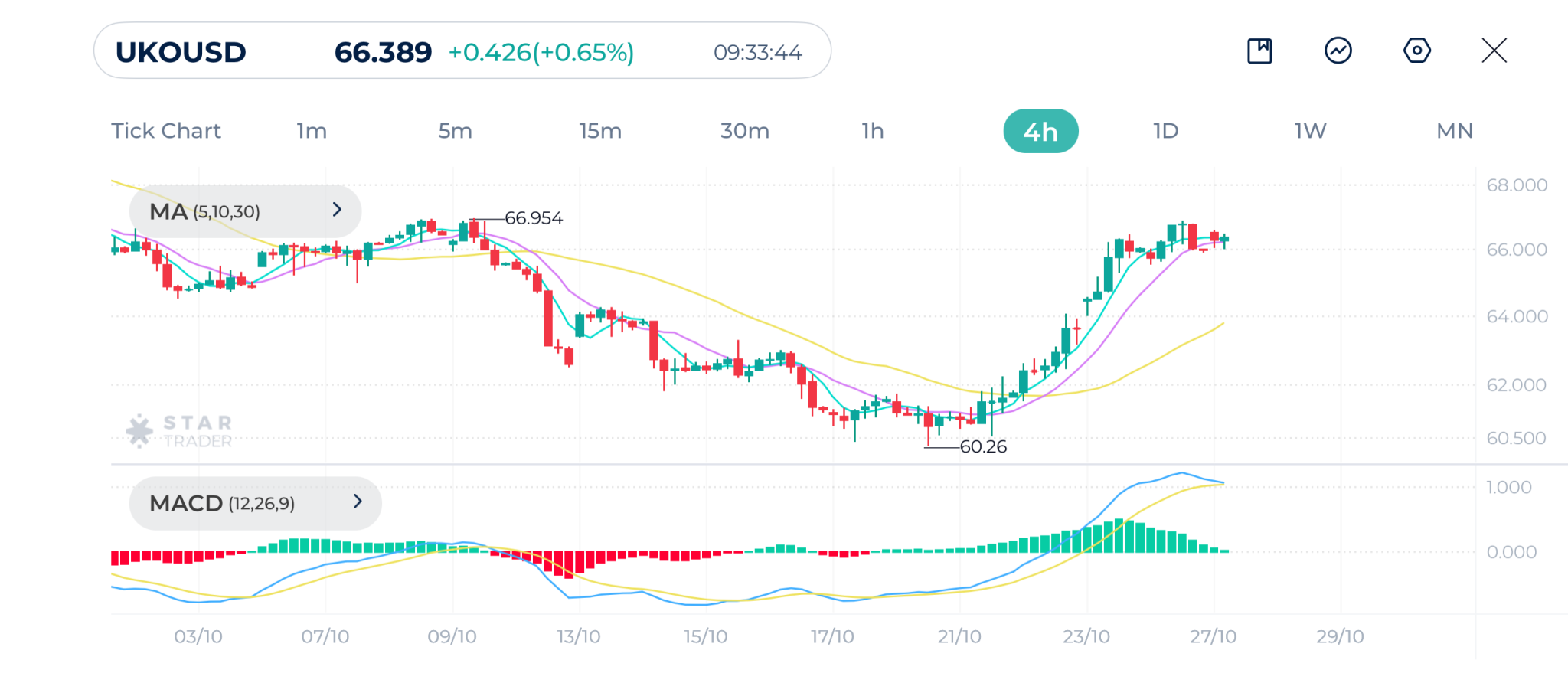Select the 5m timeframe
1568x696 pixels.
tap(455, 131)
